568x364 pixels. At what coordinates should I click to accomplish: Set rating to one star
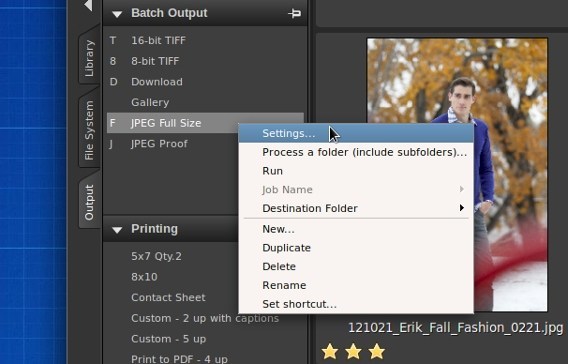click(x=330, y=351)
